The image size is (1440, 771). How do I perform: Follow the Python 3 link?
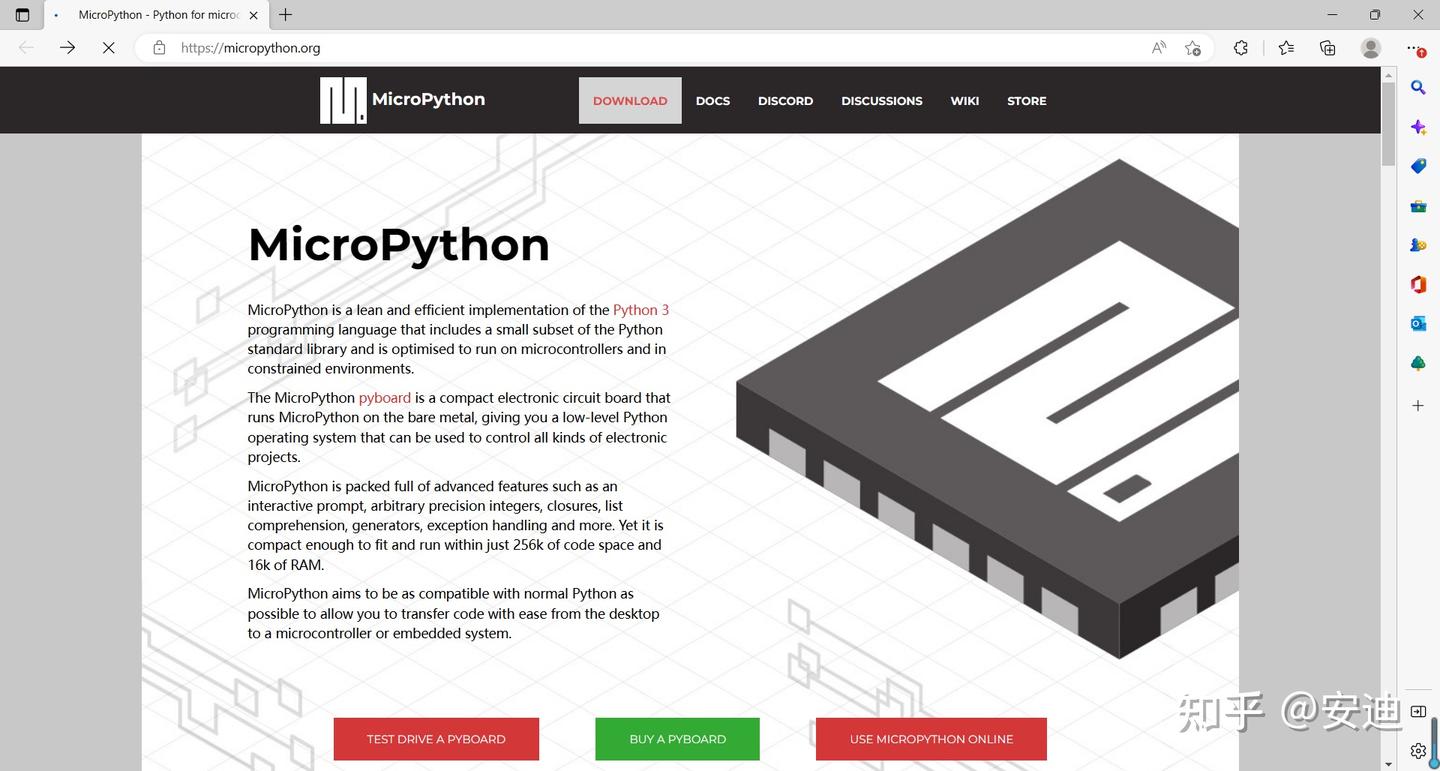(640, 309)
